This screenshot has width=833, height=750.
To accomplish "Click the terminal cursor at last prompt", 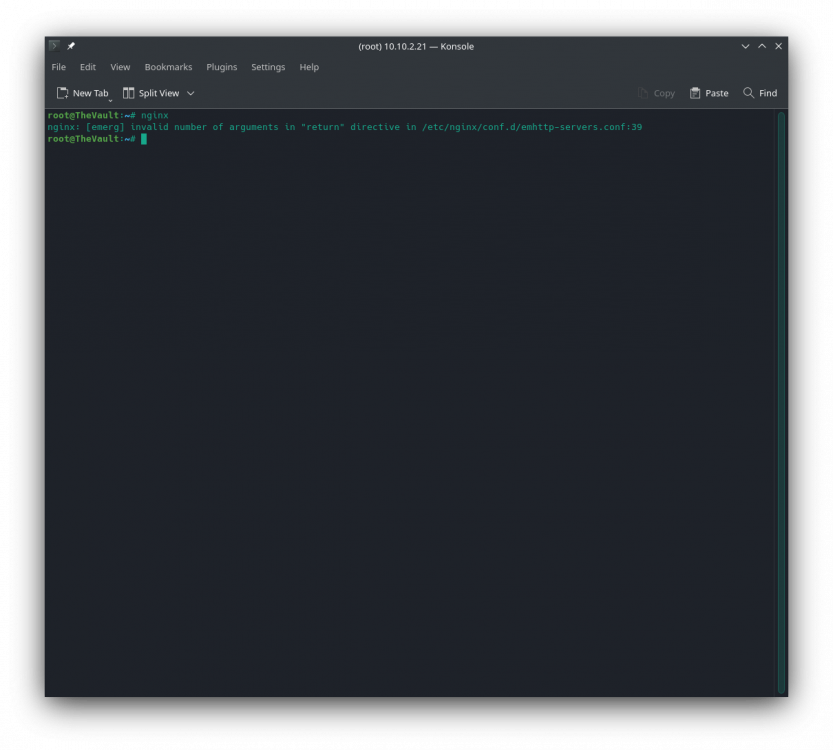I will pos(144,139).
